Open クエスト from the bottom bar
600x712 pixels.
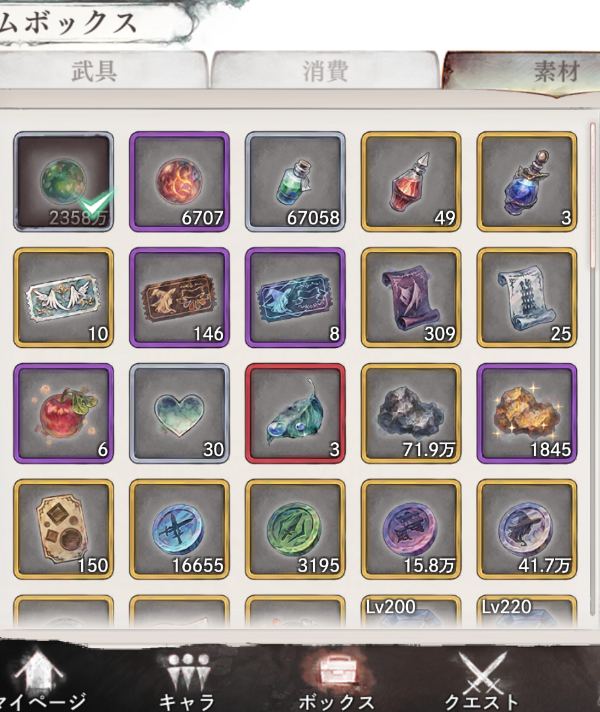(481, 681)
